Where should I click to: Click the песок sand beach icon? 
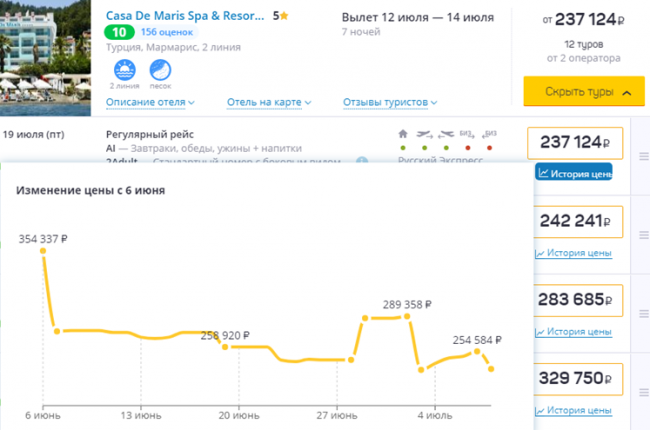pyautogui.click(x=161, y=70)
